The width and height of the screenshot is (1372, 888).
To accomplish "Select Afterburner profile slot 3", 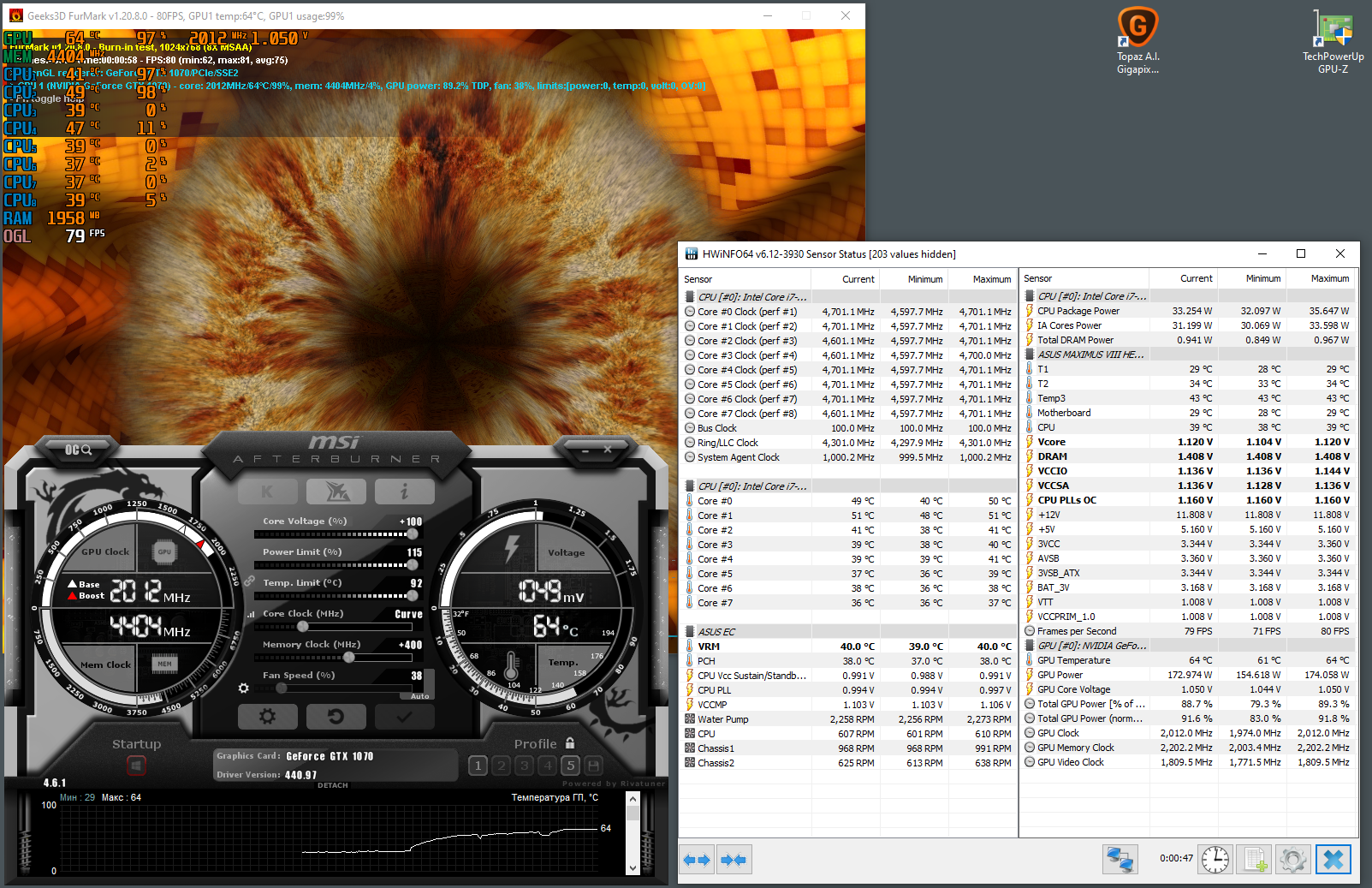I will (x=525, y=766).
